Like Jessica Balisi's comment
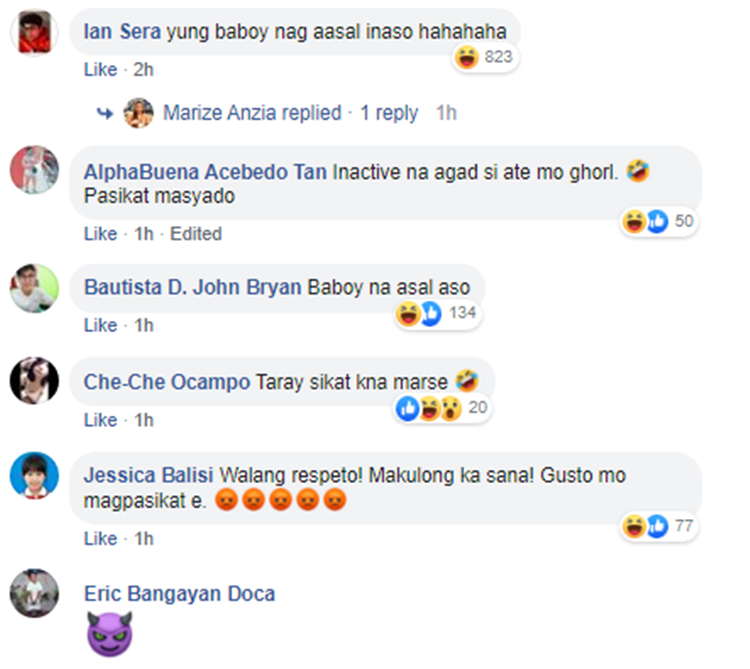Viewport: 750px width, 669px height. click(100, 539)
